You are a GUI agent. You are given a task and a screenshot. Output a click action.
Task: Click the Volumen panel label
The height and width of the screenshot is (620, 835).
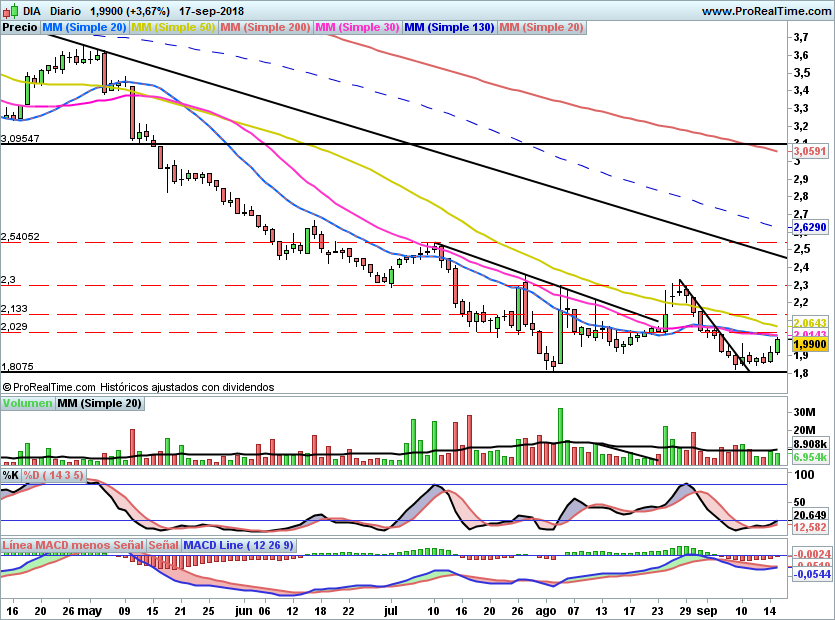pos(27,404)
